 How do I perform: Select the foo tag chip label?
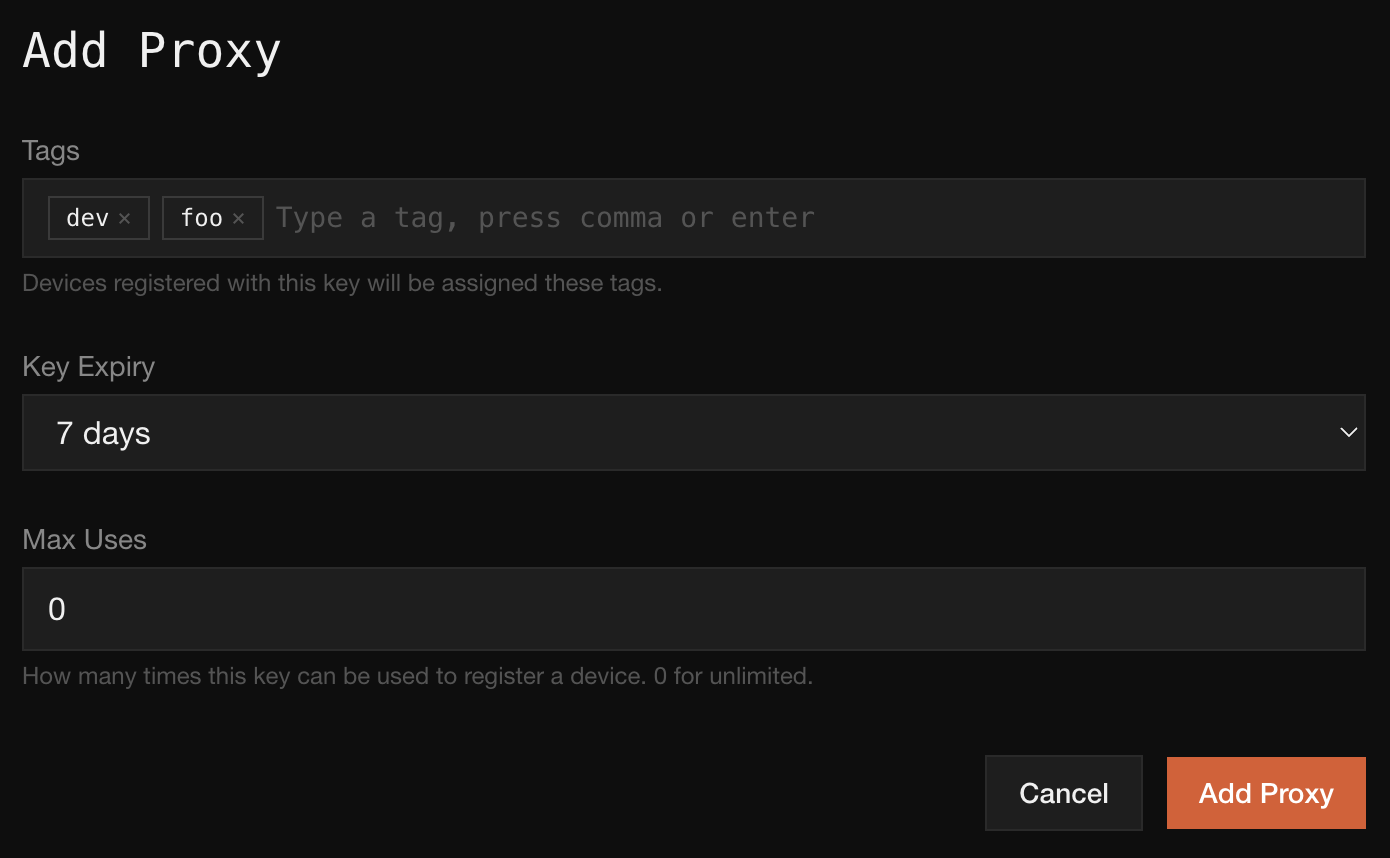tap(201, 218)
